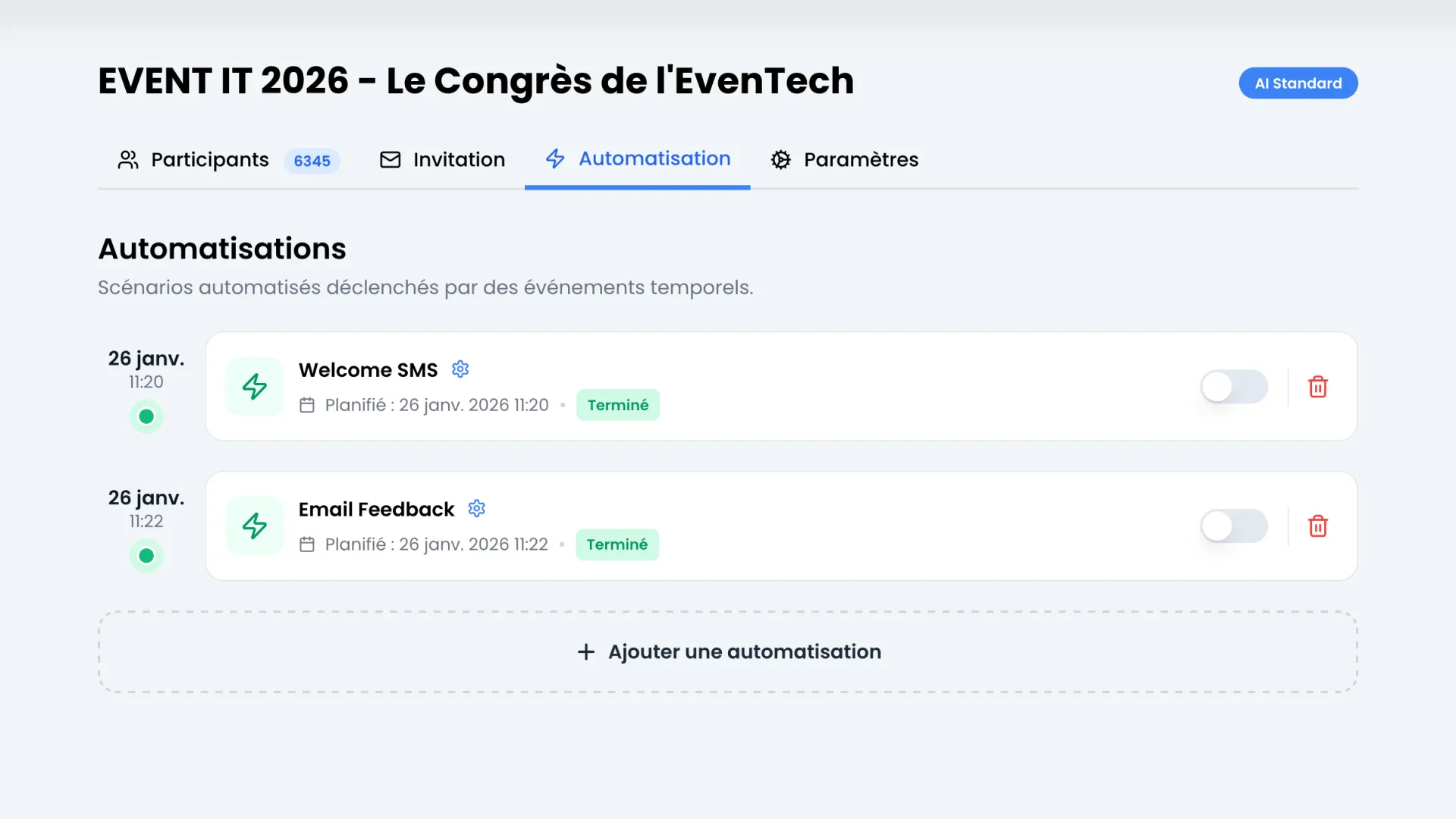The height and width of the screenshot is (819, 1456).
Task: Select the Automatisation tab
Action: pos(654,158)
